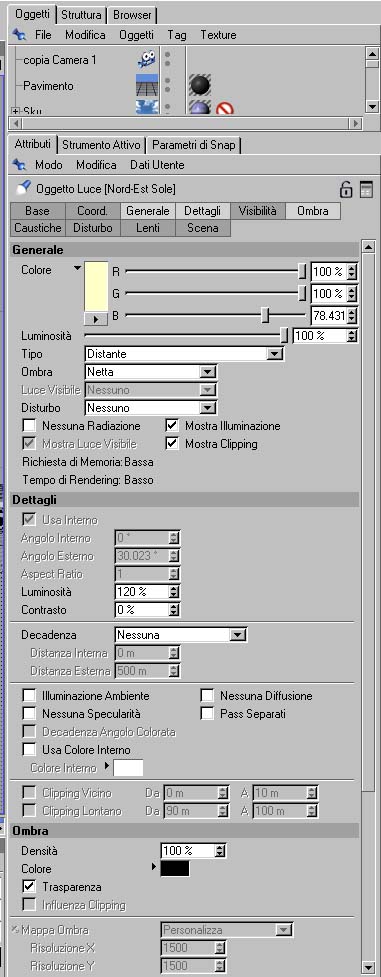Screen dimensions: 381x977
Task: Click the Object Manager pin arrow icon
Action: pyautogui.click(x=20, y=35)
